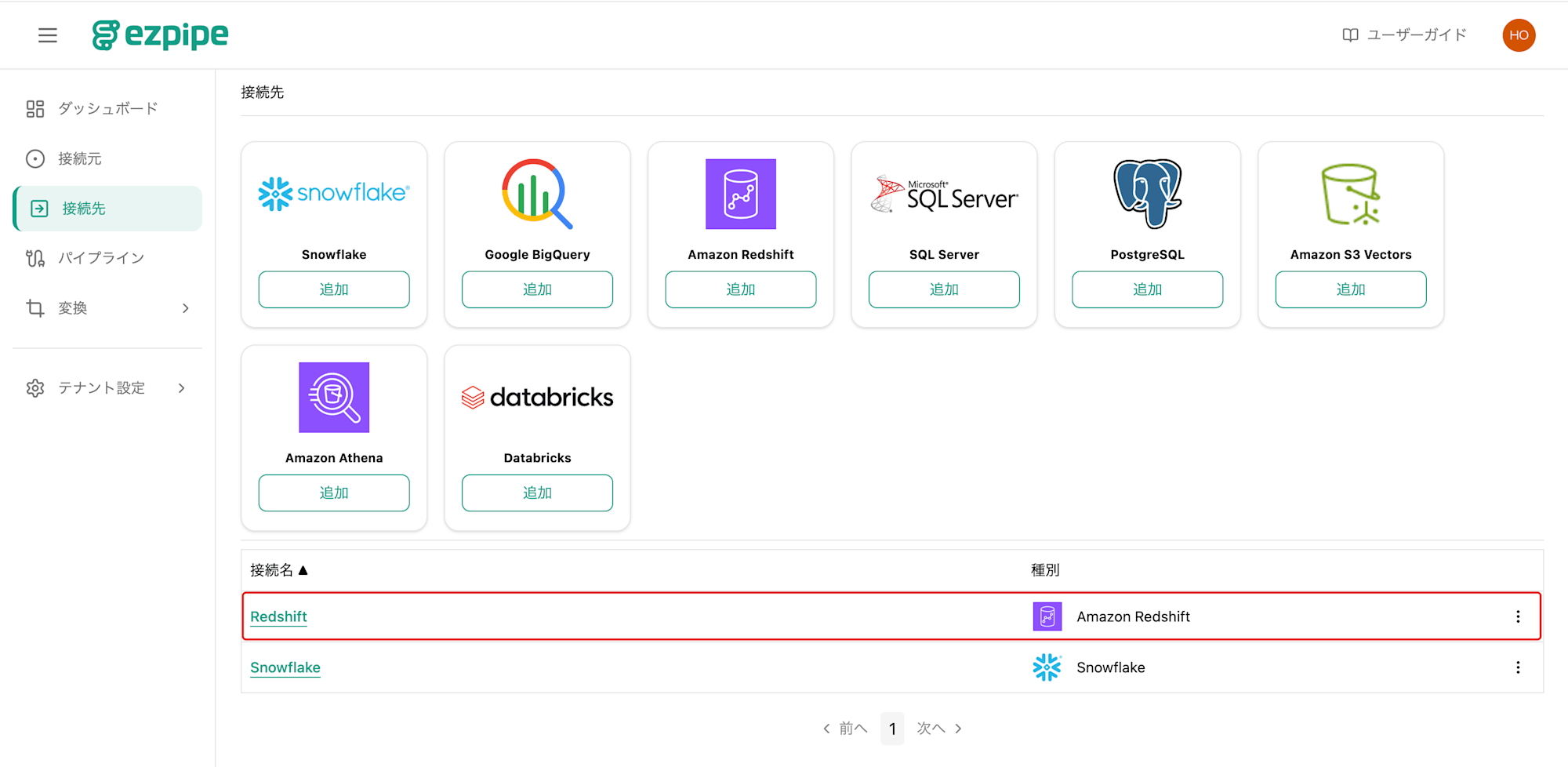Screen dimensions: 1568x767
Task: Open the HO user avatar menu
Action: coord(1519,35)
